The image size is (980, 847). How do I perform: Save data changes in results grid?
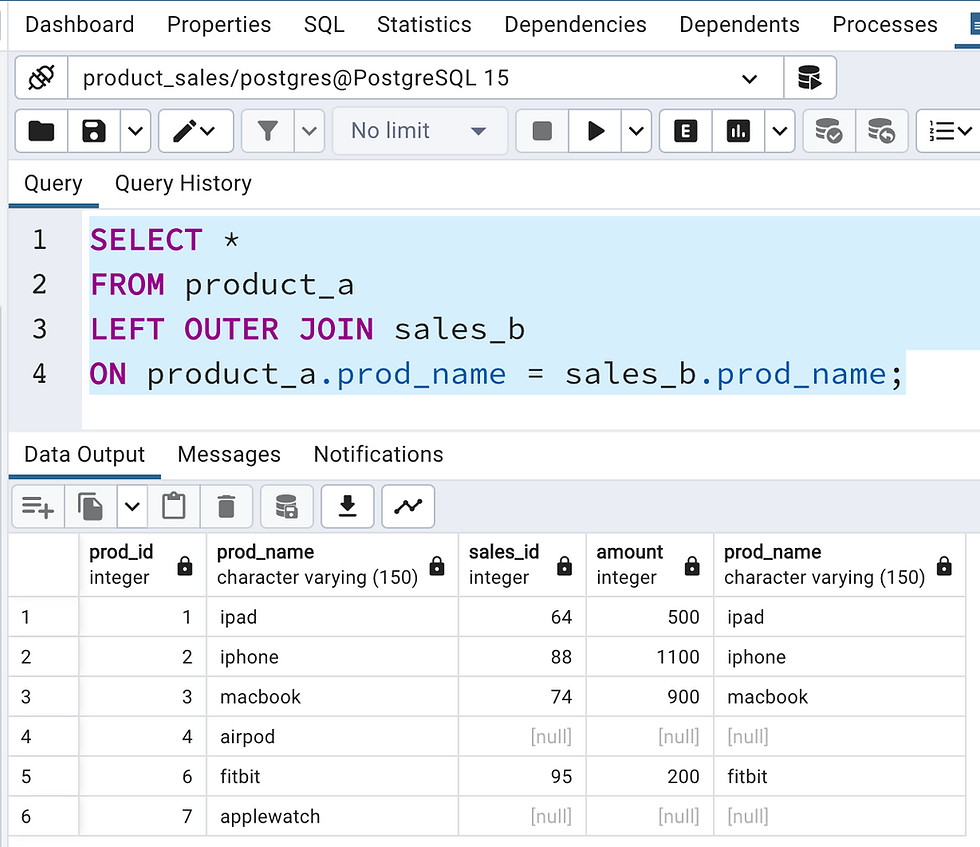[287, 506]
